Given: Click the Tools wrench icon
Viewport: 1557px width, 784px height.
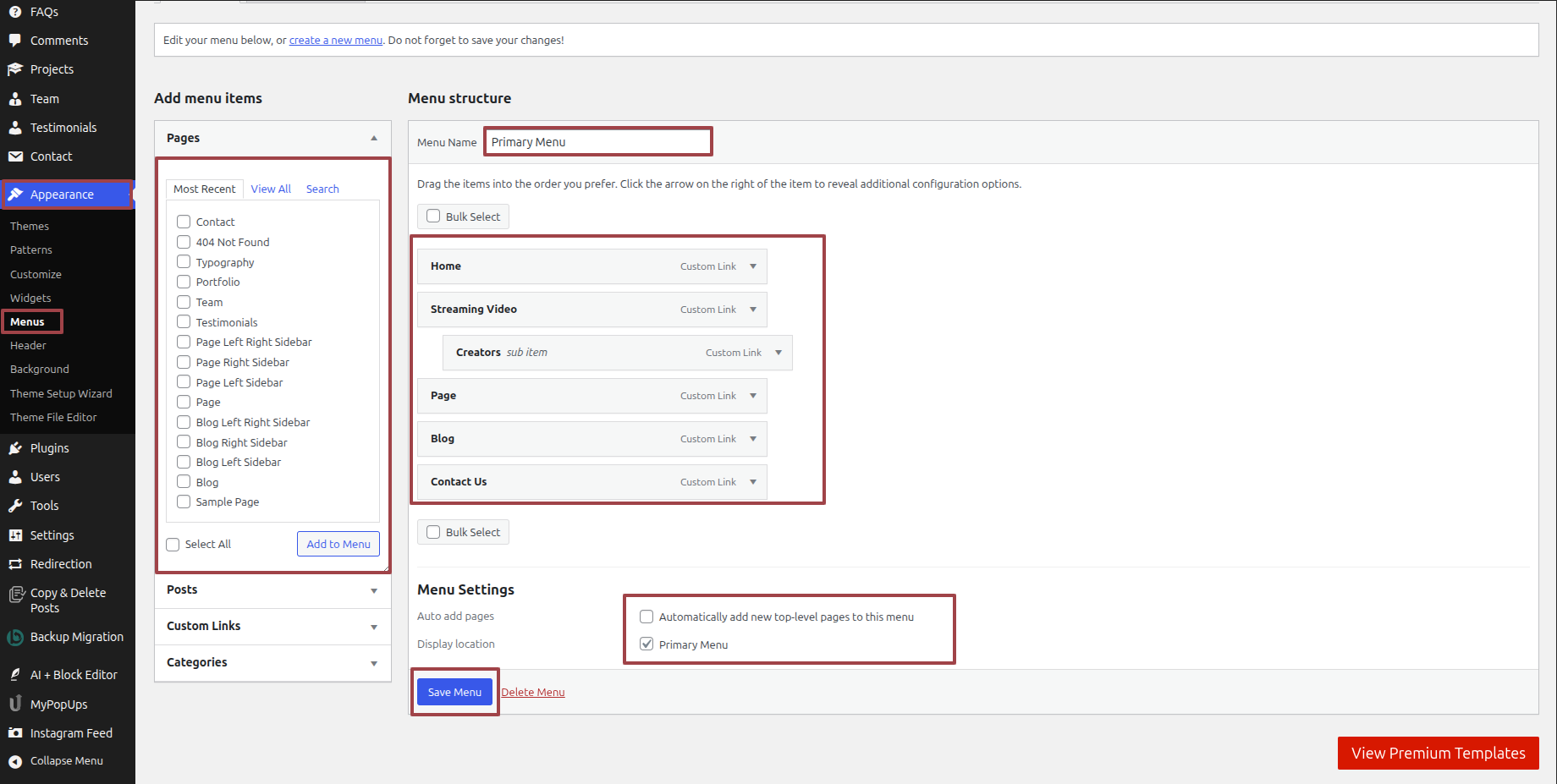Looking at the screenshot, I should 15,506.
